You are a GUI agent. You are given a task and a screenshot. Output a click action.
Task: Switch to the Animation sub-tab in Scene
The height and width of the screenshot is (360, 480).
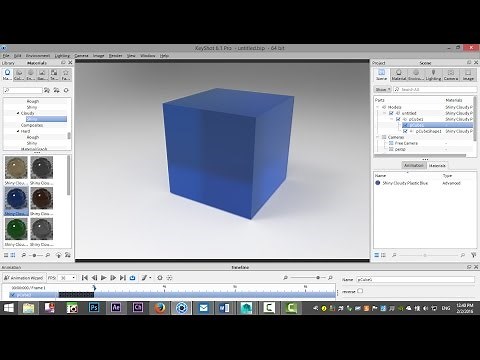pyautogui.click(x=414, y=165)
